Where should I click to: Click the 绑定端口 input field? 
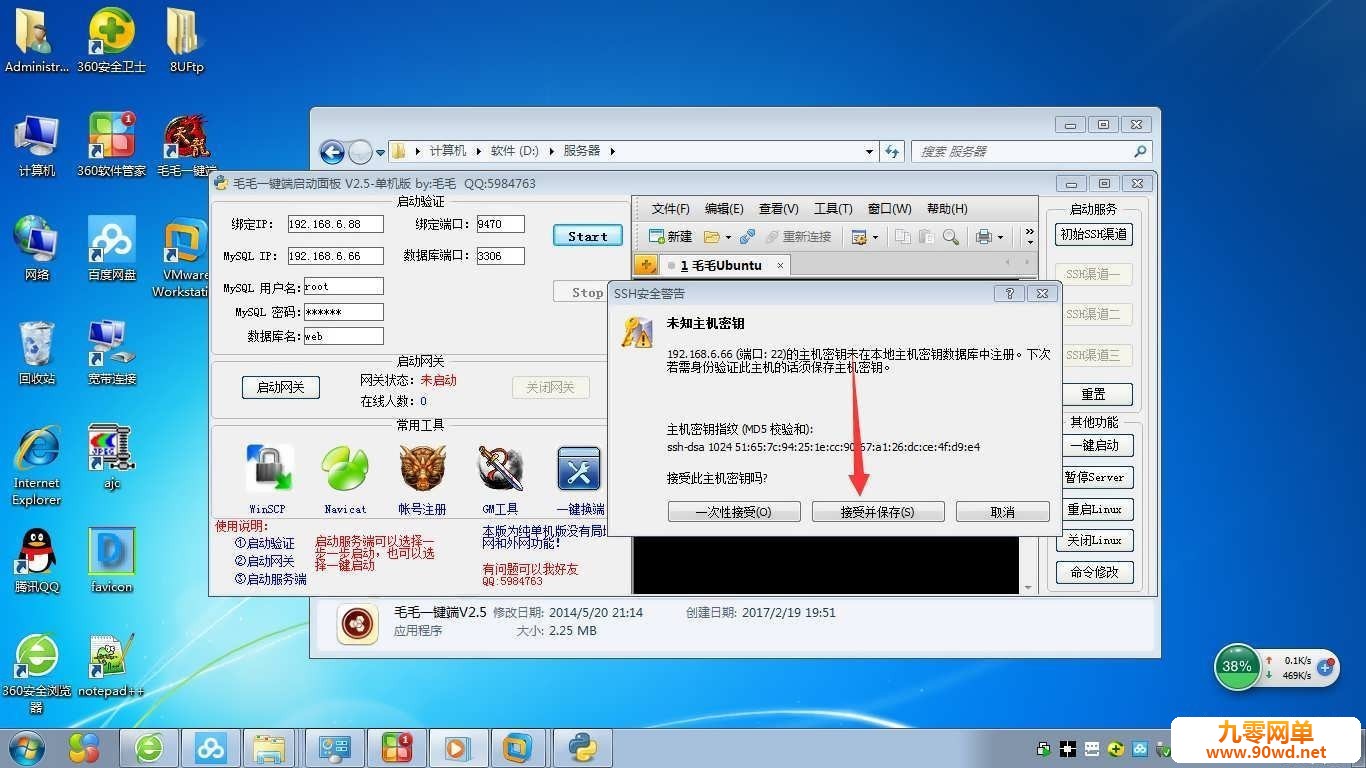point(501,224)
